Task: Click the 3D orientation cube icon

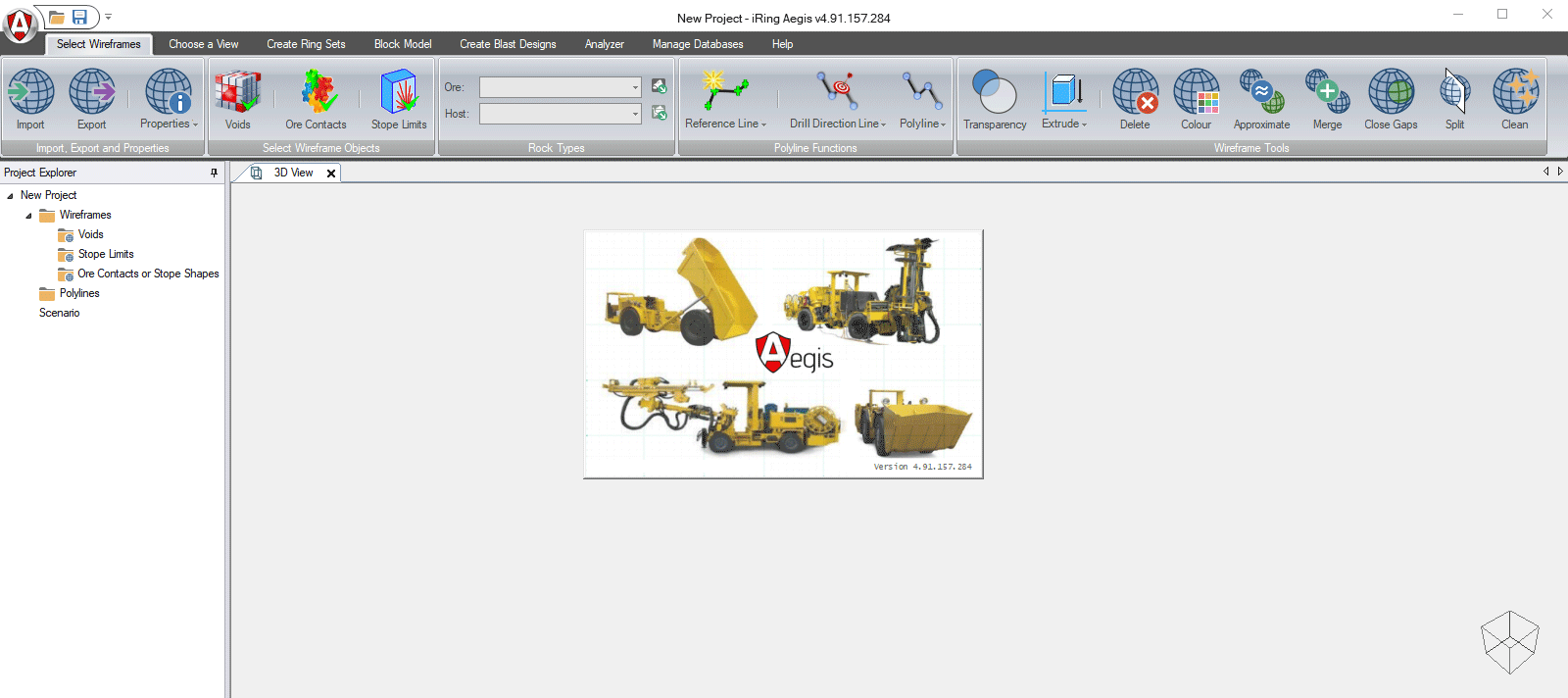Action: coord(1510,642)
